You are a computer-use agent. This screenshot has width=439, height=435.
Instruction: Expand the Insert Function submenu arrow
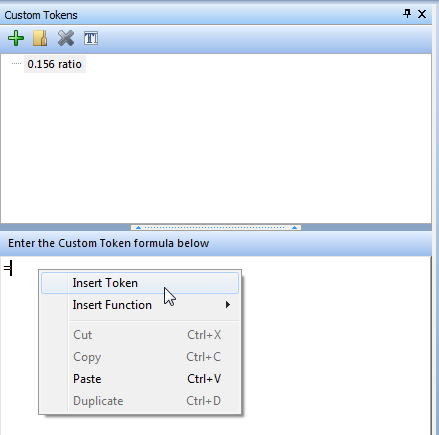(x=228, y=305)
